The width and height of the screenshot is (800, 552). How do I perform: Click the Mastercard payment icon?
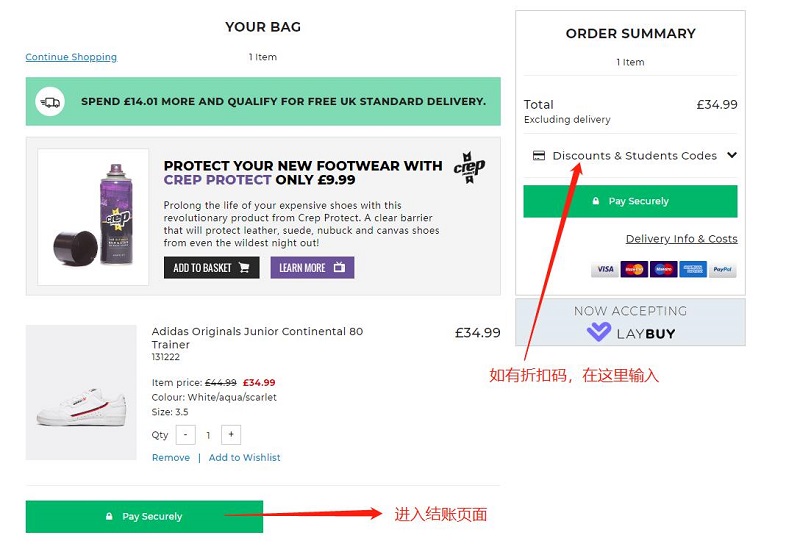pos(633,269)
